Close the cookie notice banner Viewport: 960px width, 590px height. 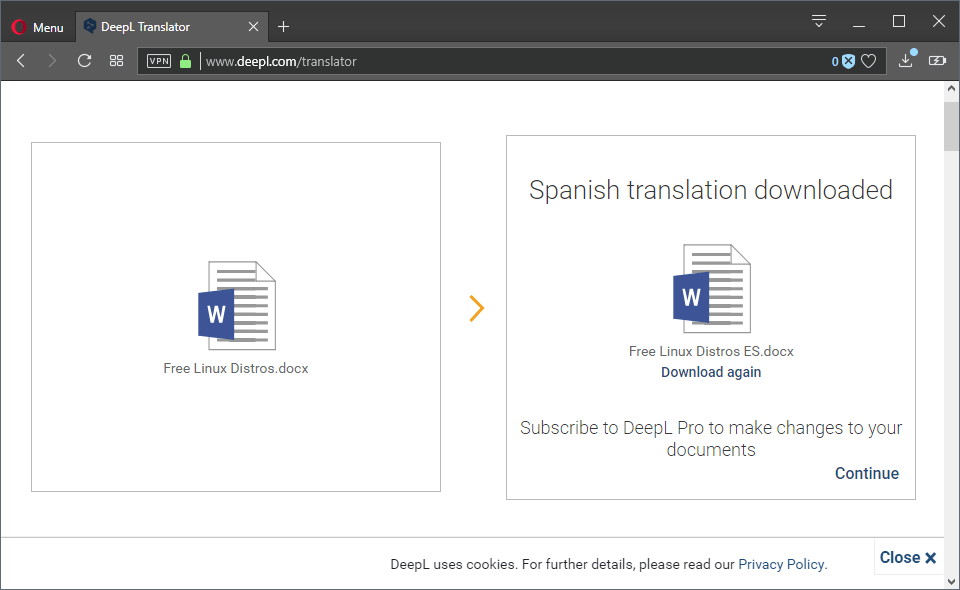pyautogui.click(x=908, y=558)
